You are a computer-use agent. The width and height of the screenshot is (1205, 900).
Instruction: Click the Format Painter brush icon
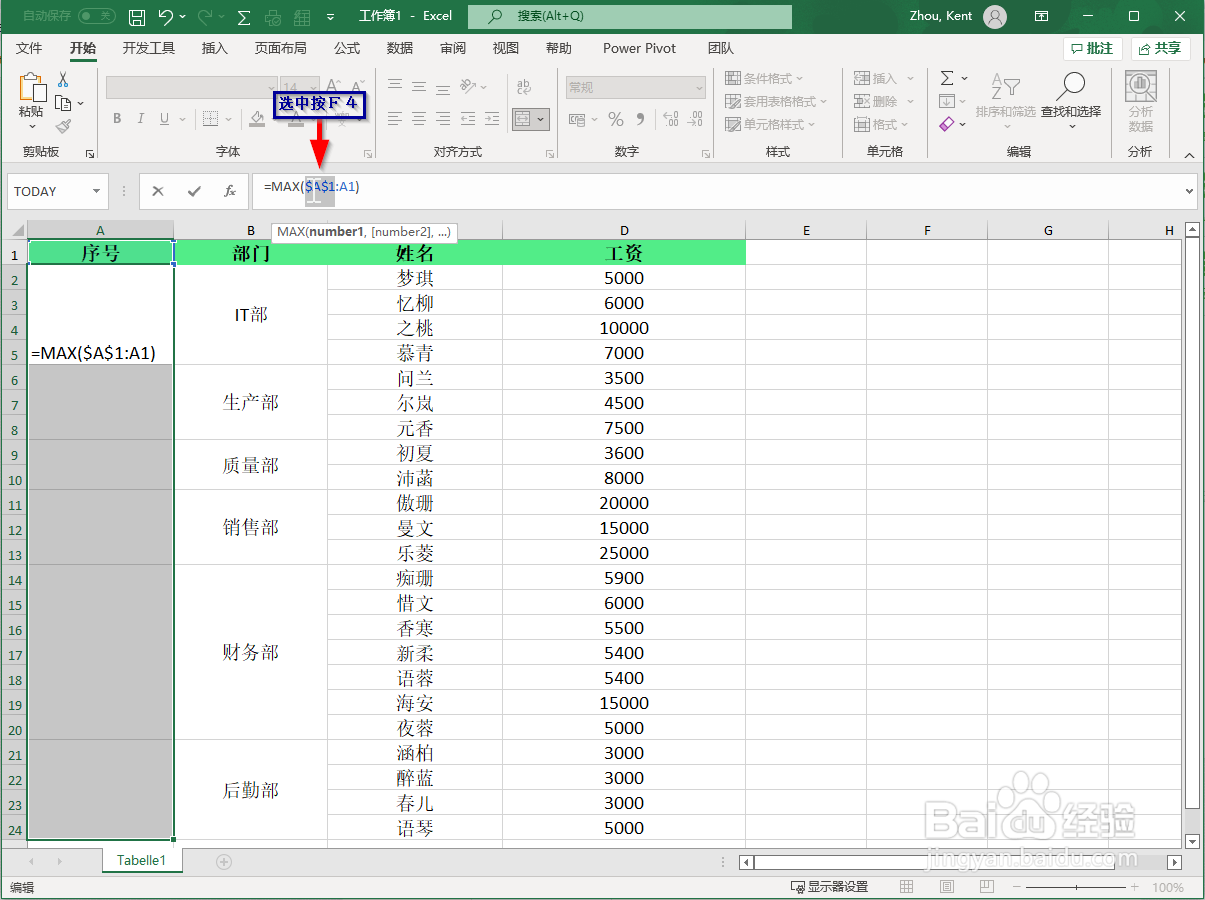pyautogui.click(x=63, y=127)
